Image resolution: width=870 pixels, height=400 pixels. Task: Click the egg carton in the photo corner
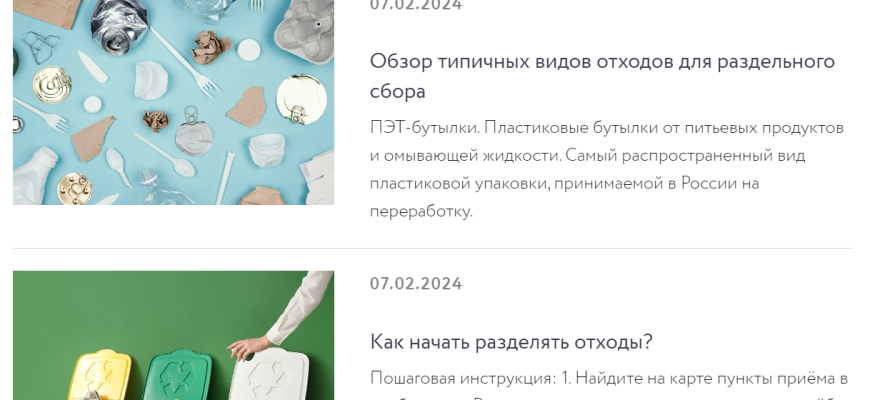pos(305,31)
